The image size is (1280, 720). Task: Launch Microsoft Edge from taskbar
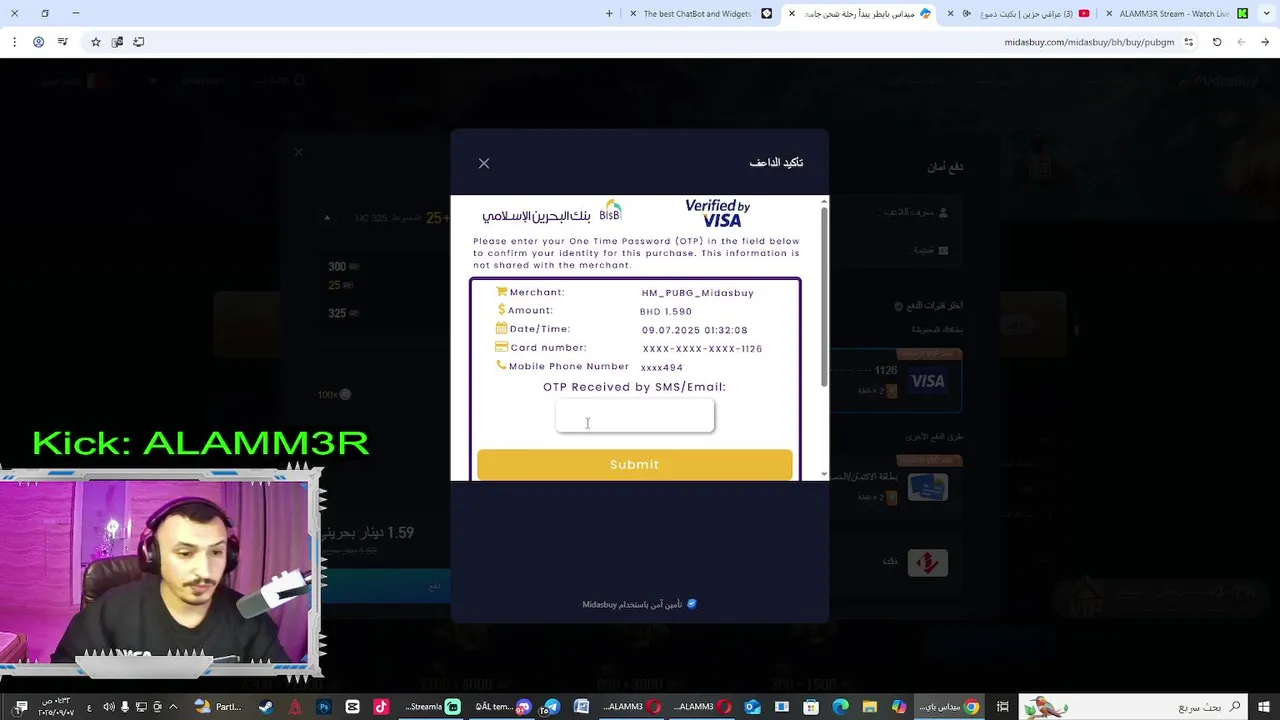(840, 707)
